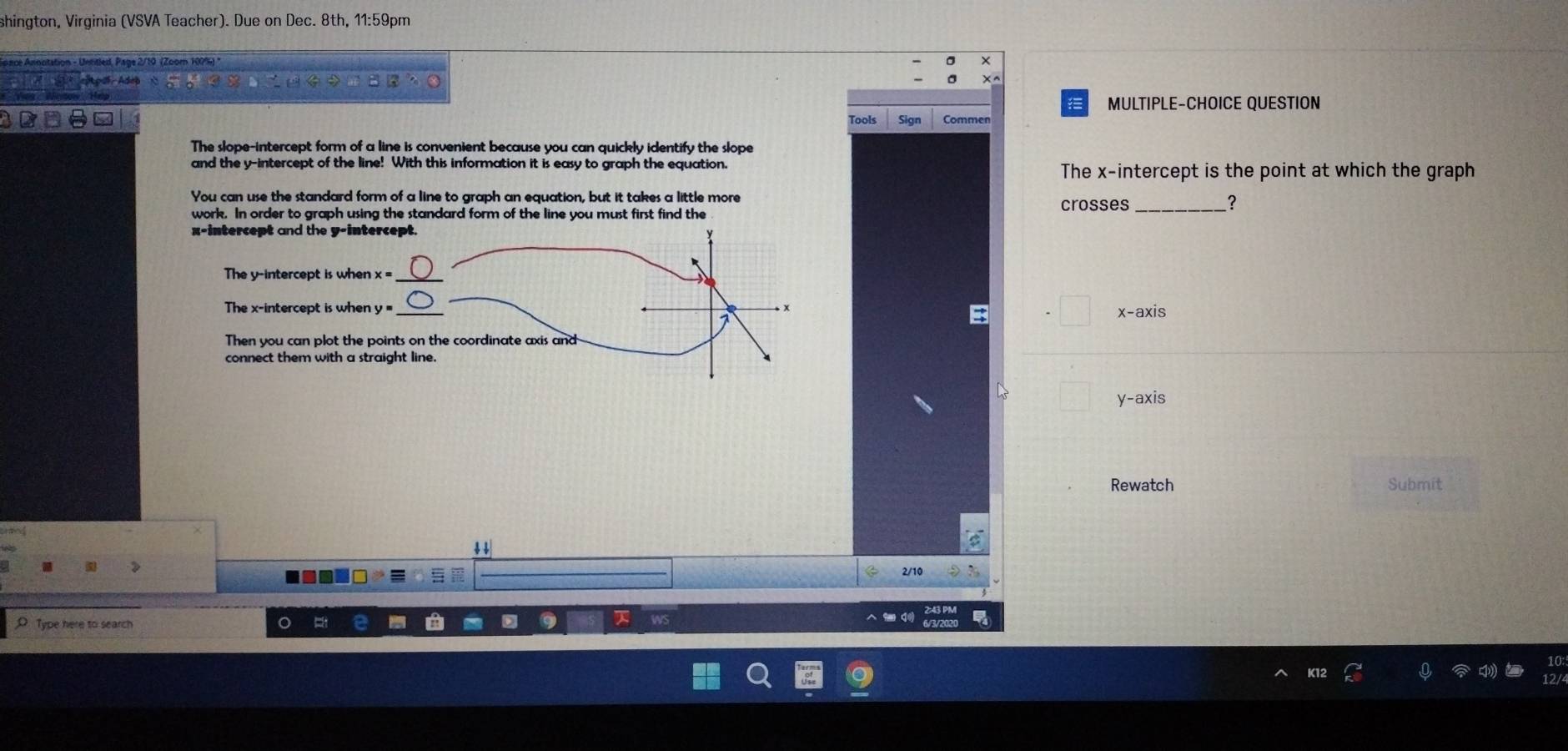Select the y-axis answer checkbox
1568x751 pixels.
[x=1074, y=396]
